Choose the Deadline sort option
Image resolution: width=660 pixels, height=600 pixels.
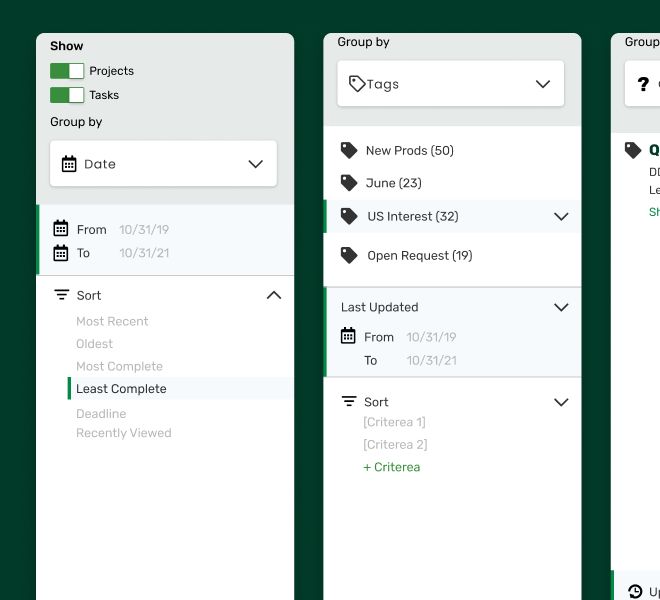click(x=101, y=413)
